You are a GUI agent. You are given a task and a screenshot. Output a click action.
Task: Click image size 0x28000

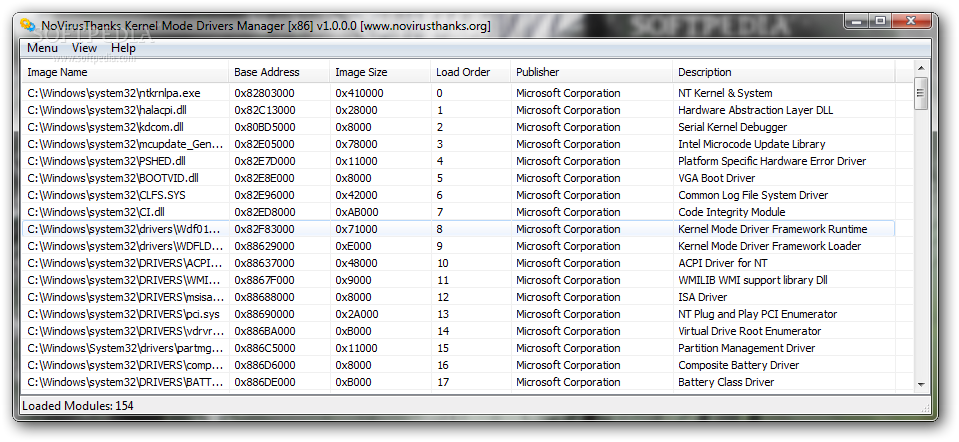click(x=357, y=111)
